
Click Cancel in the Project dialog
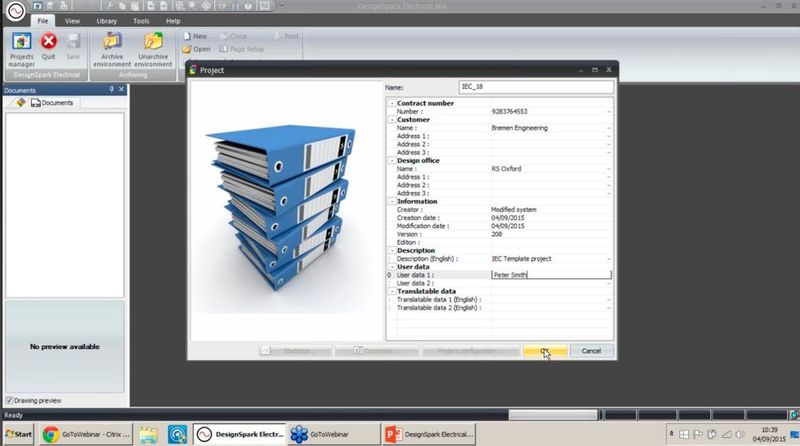tap(591, 351)
